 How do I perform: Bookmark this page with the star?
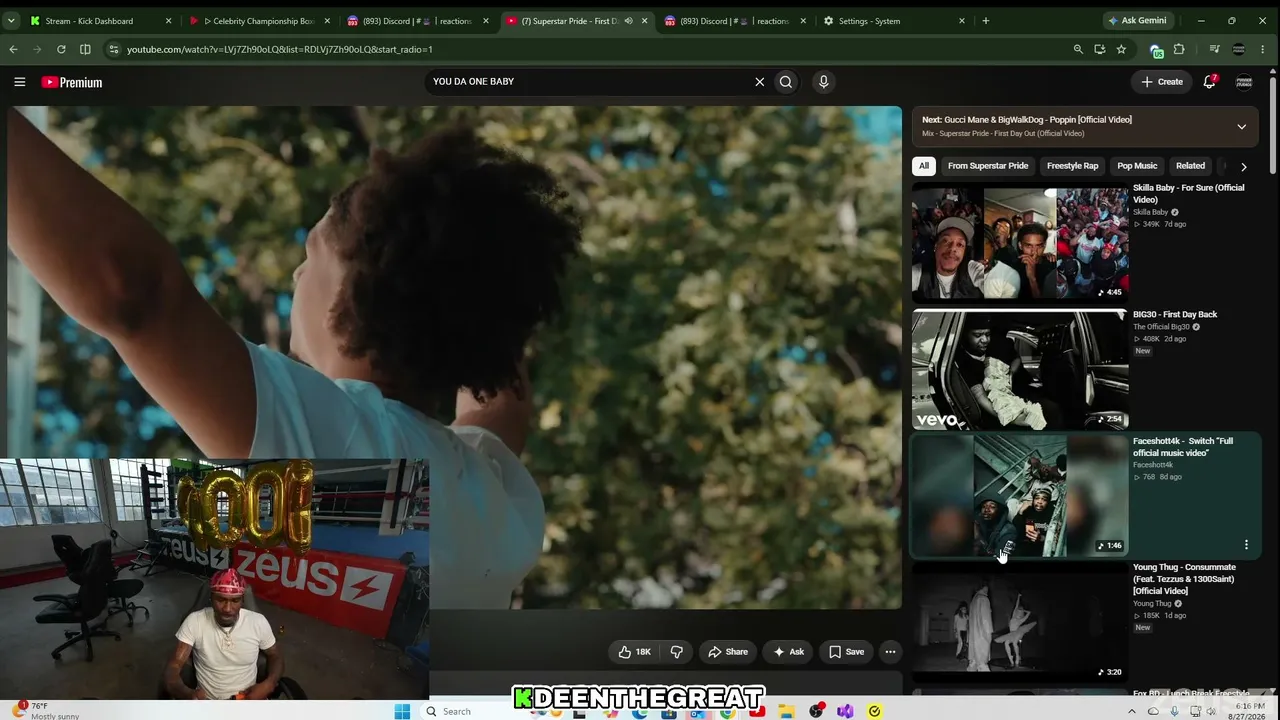1121,49
